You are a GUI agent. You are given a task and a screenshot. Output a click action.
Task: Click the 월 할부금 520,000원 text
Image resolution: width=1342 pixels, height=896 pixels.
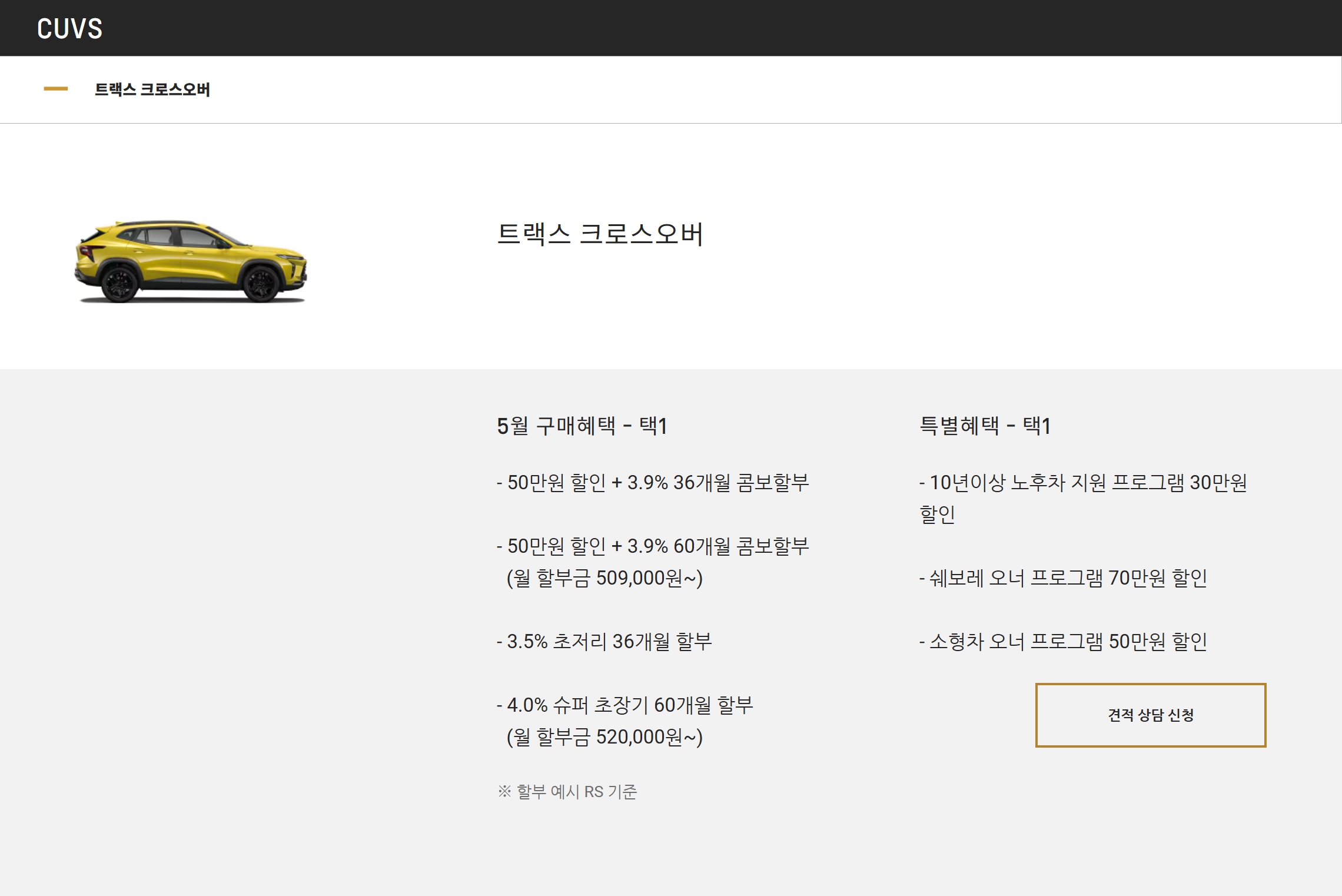point(604,737)
